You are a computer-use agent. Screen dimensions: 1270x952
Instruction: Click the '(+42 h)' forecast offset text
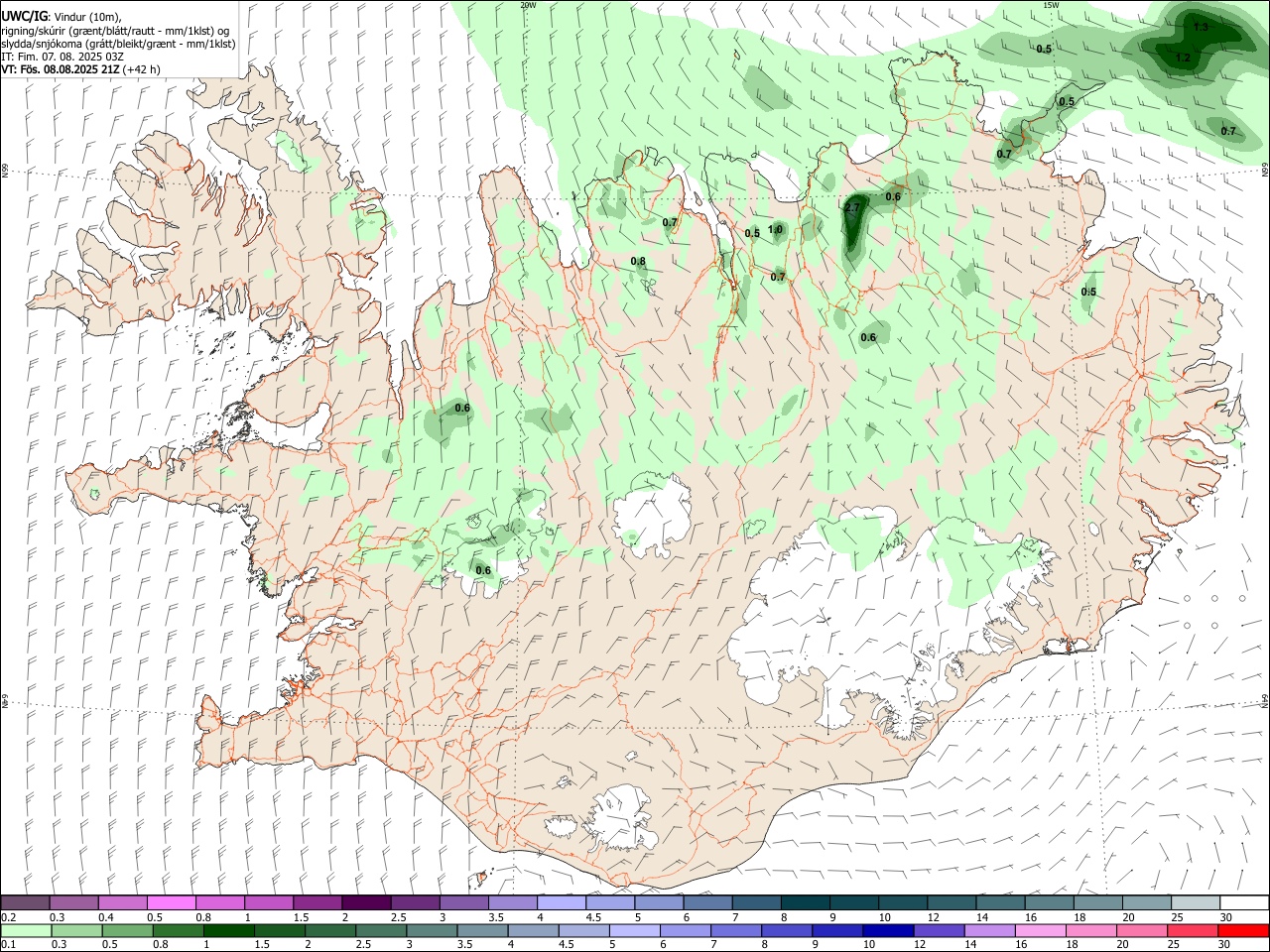(x=142, y=69)
